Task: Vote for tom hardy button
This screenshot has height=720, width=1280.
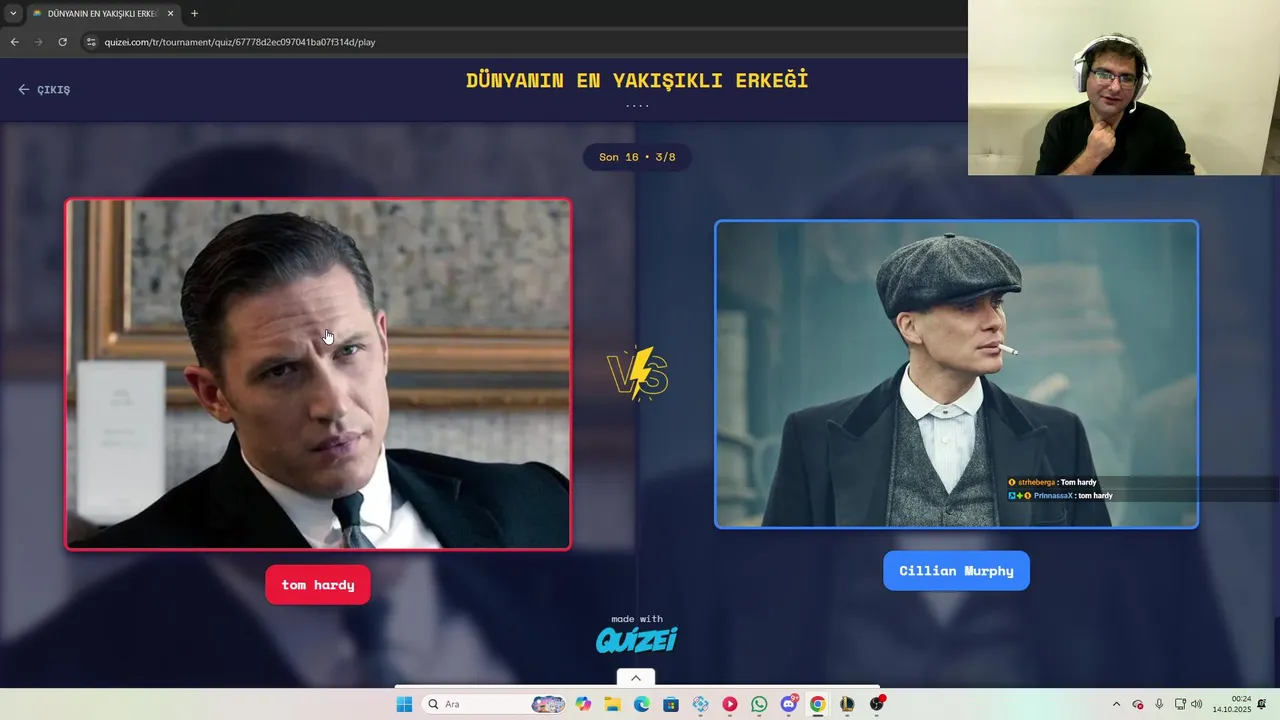Action: [x=318, y=585]
